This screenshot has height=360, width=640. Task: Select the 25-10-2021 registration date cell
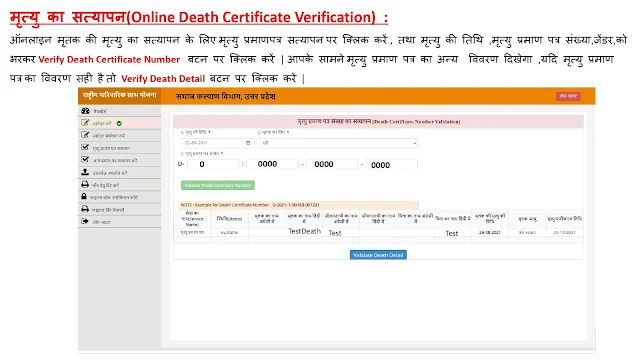pyautogui.click(x=564, y=232)
